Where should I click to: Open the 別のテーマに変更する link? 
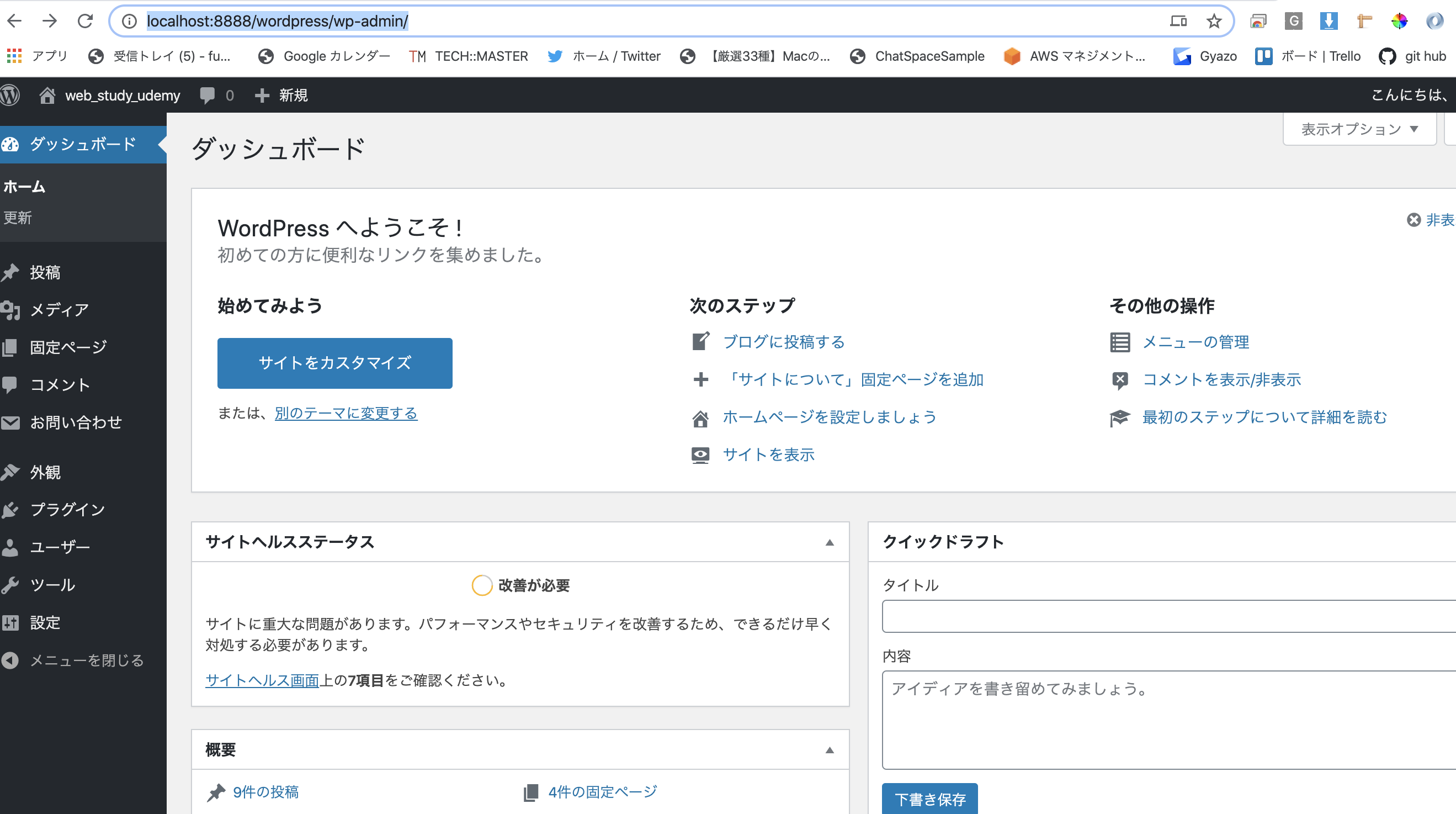(x=346, y=413)
